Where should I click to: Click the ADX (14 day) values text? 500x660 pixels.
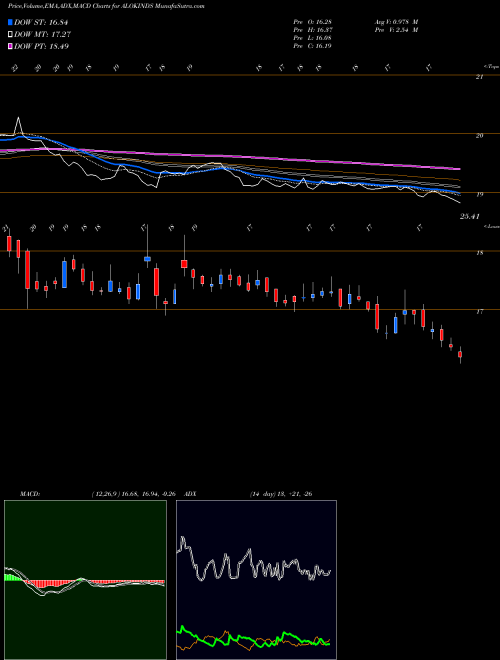281,494
